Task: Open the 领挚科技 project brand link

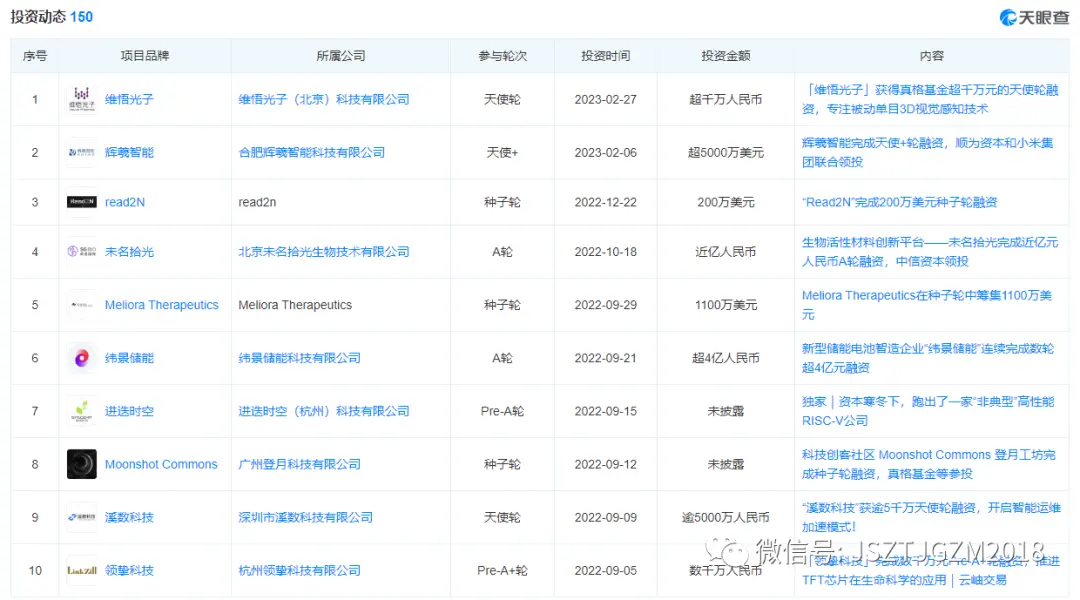Action: [129, 570]
